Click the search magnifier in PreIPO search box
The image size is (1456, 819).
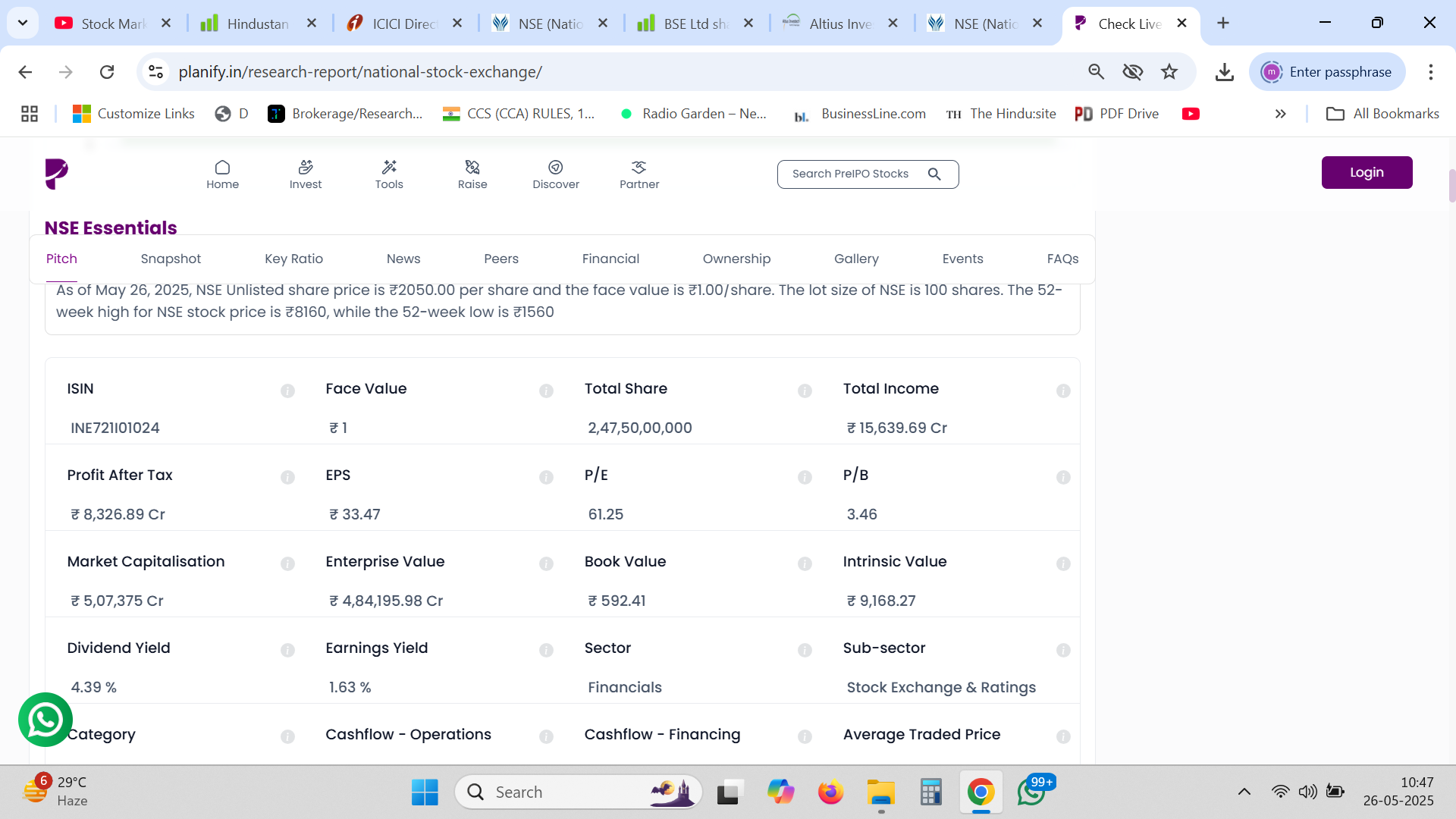click(934, 174)
